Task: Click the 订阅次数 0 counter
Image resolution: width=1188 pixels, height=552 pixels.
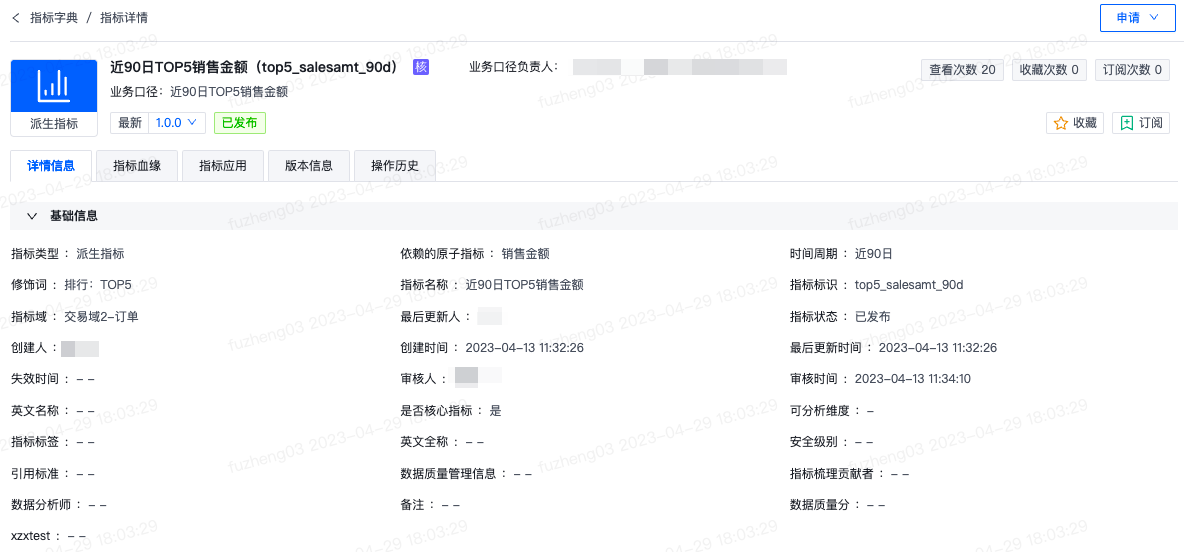Action: [x=1132, y=70]
